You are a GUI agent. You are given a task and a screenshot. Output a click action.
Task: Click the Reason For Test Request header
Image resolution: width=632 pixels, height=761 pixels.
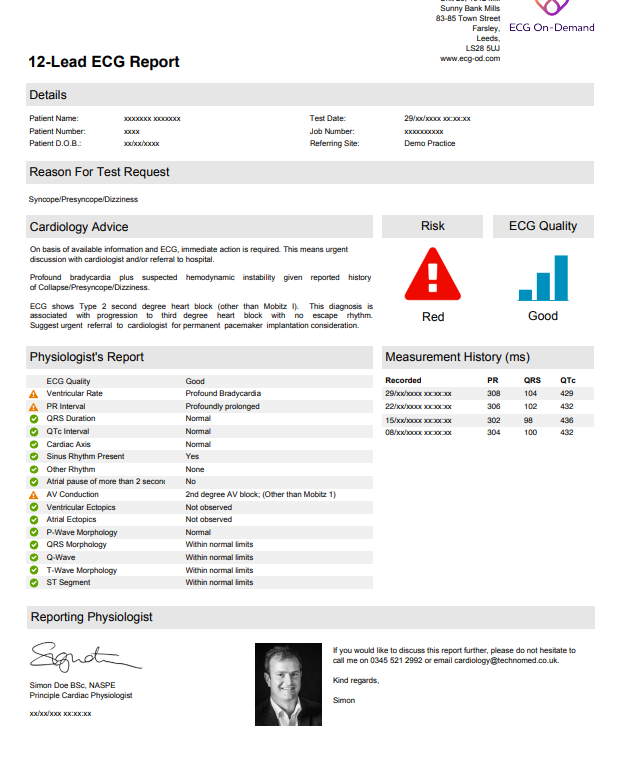99,172
